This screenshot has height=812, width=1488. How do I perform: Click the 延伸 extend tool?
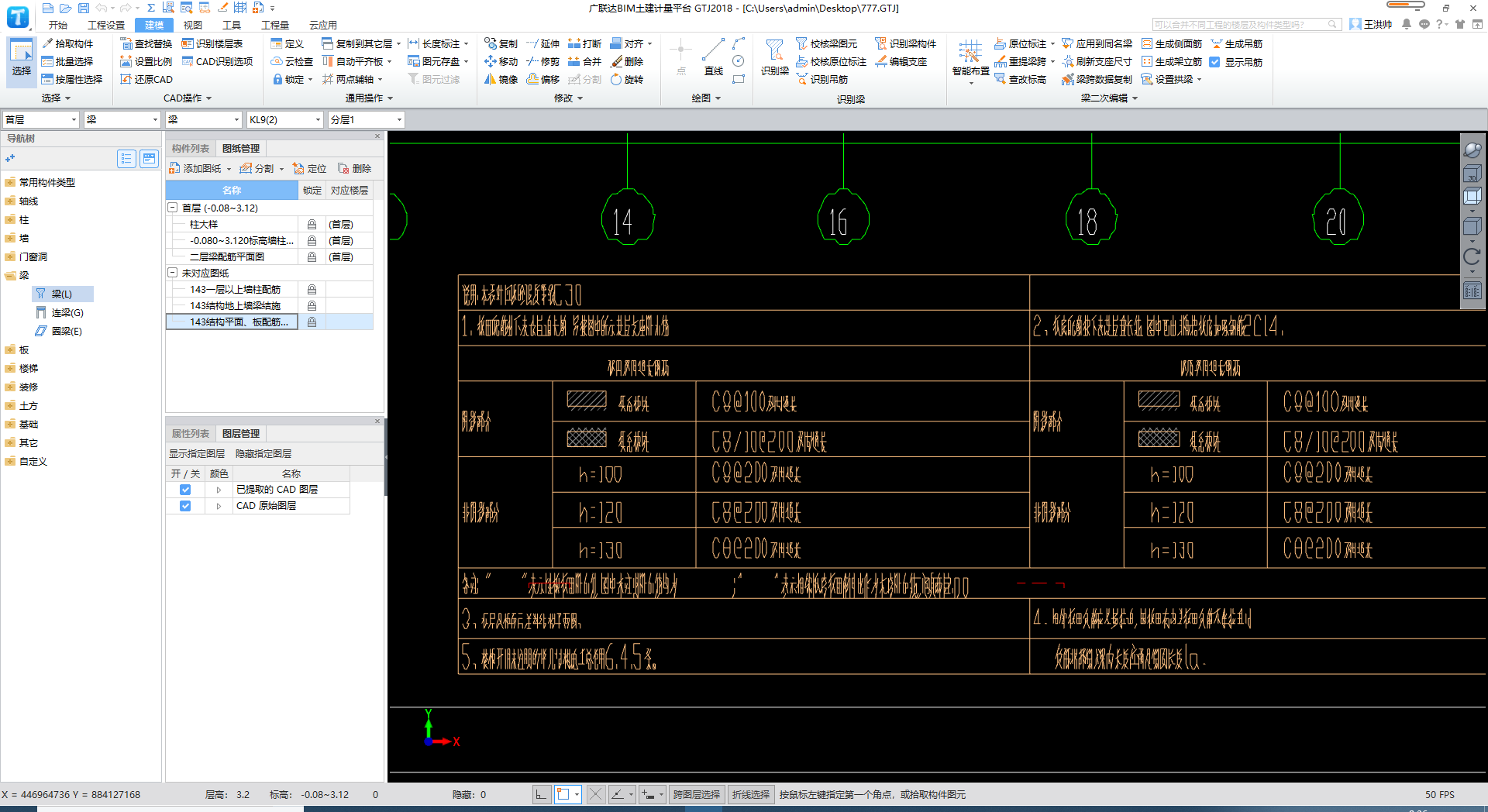[x=542, y=43]
